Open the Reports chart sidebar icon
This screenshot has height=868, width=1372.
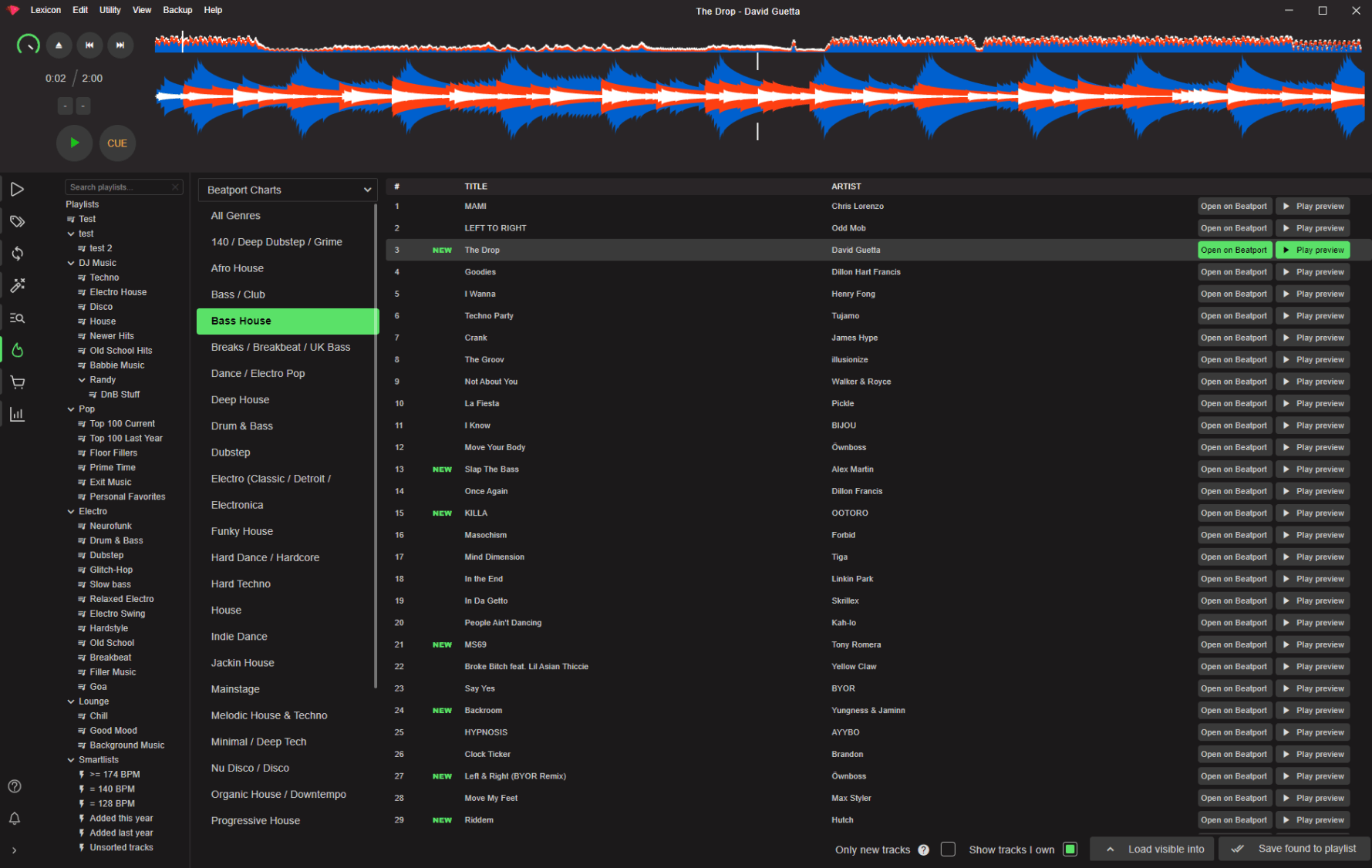tap(17, 415)
